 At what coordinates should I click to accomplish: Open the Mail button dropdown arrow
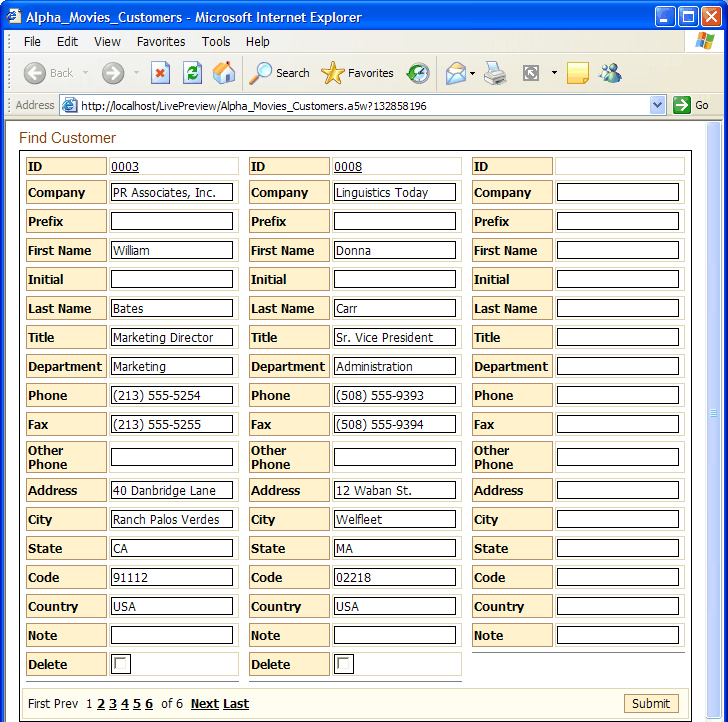(x=472, y=73)
